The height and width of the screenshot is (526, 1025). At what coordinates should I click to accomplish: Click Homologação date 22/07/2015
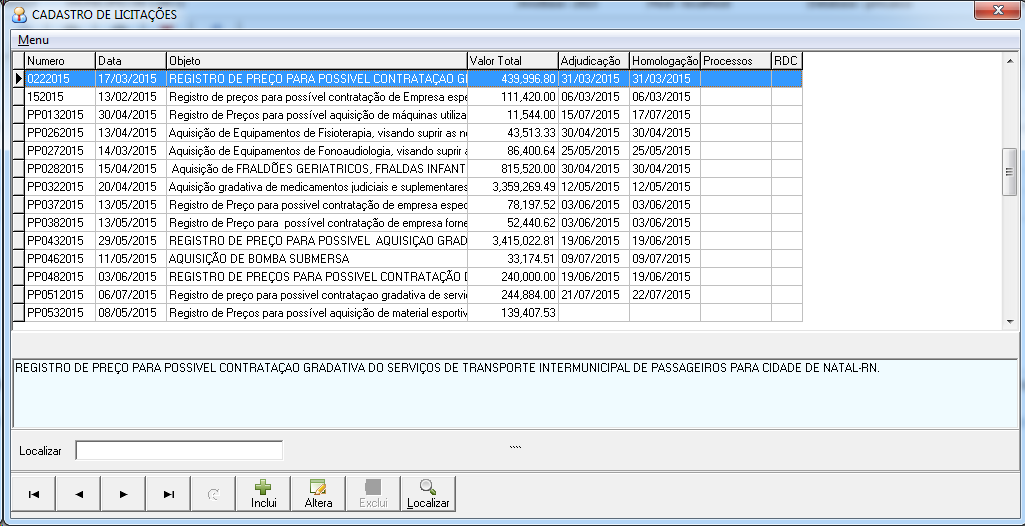(665, 295)
